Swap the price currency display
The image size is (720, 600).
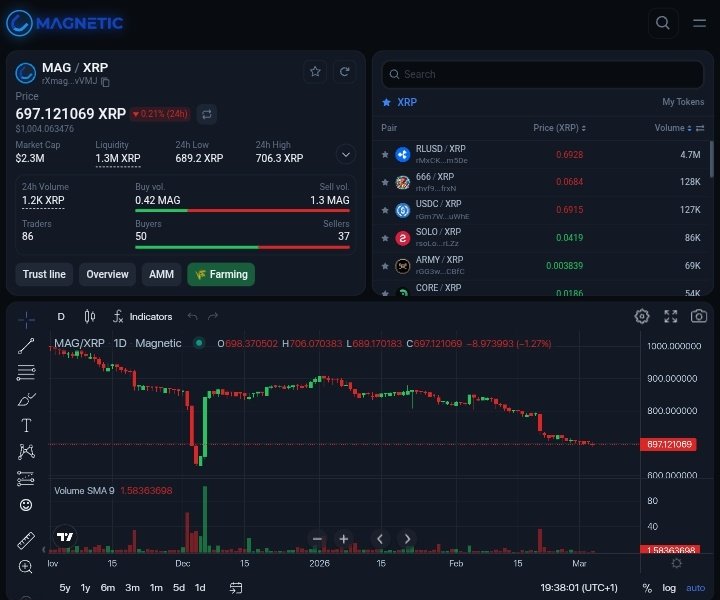pos(207,114)
